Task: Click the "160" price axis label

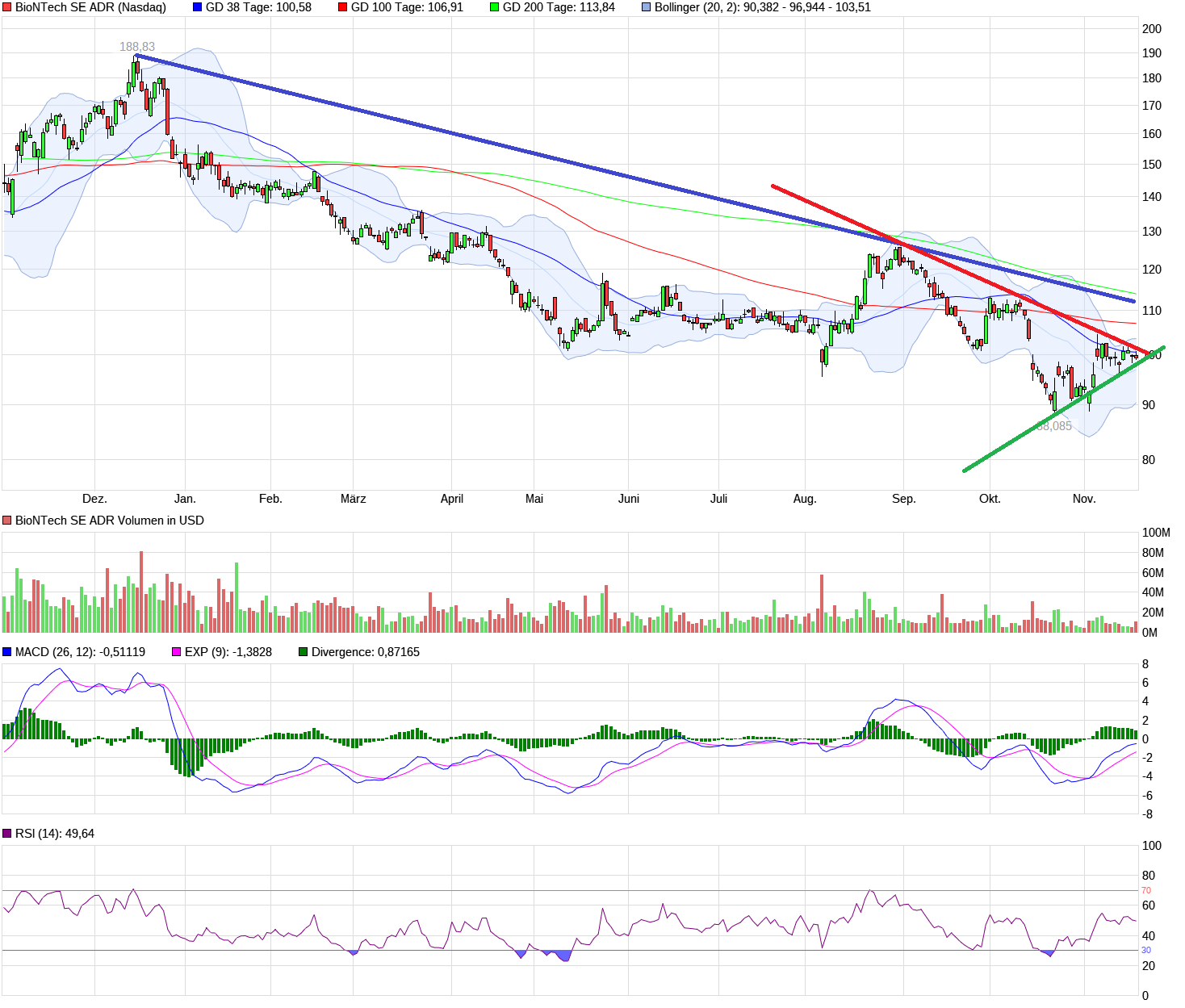Action: (x=1152, y=134)
